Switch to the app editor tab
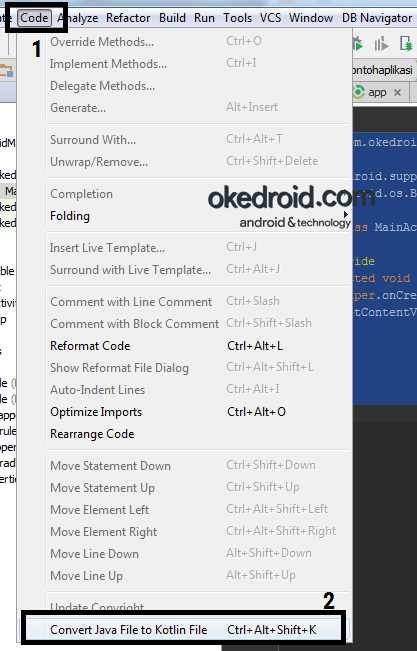417x651 pixels. (x=377, y=92)
